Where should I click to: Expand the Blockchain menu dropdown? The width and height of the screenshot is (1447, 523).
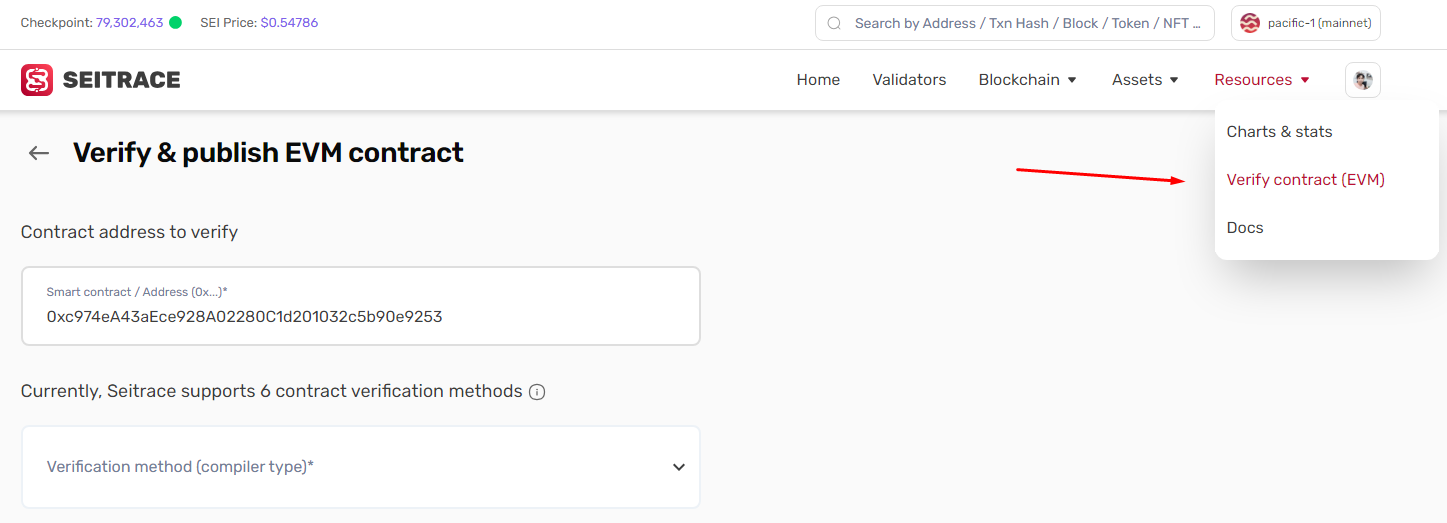[1028, 80]
